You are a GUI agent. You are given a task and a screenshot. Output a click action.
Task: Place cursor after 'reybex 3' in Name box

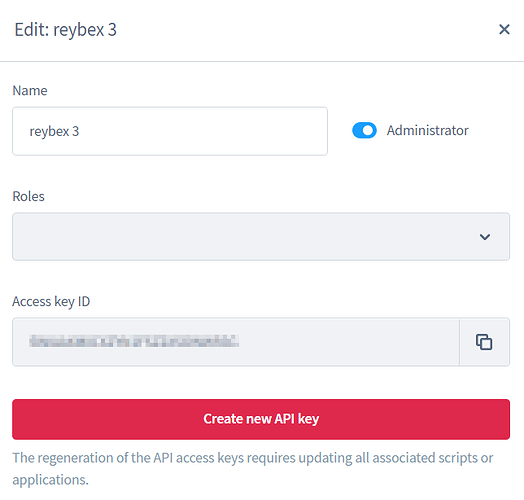80,131
